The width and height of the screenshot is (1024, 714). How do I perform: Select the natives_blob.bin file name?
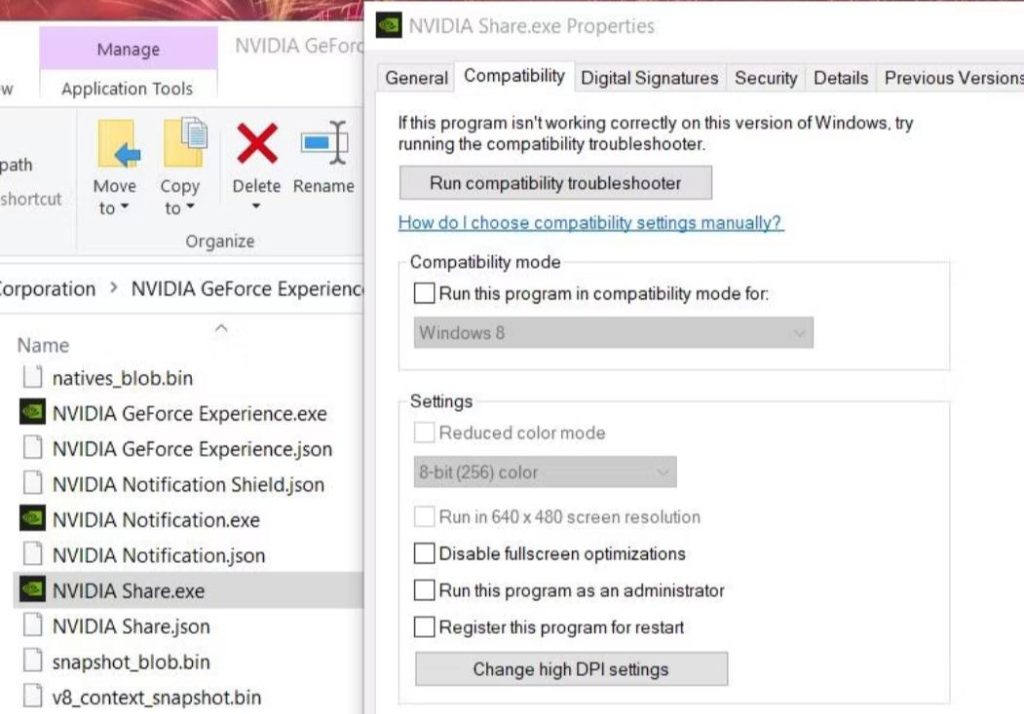[x=123, y=378]
